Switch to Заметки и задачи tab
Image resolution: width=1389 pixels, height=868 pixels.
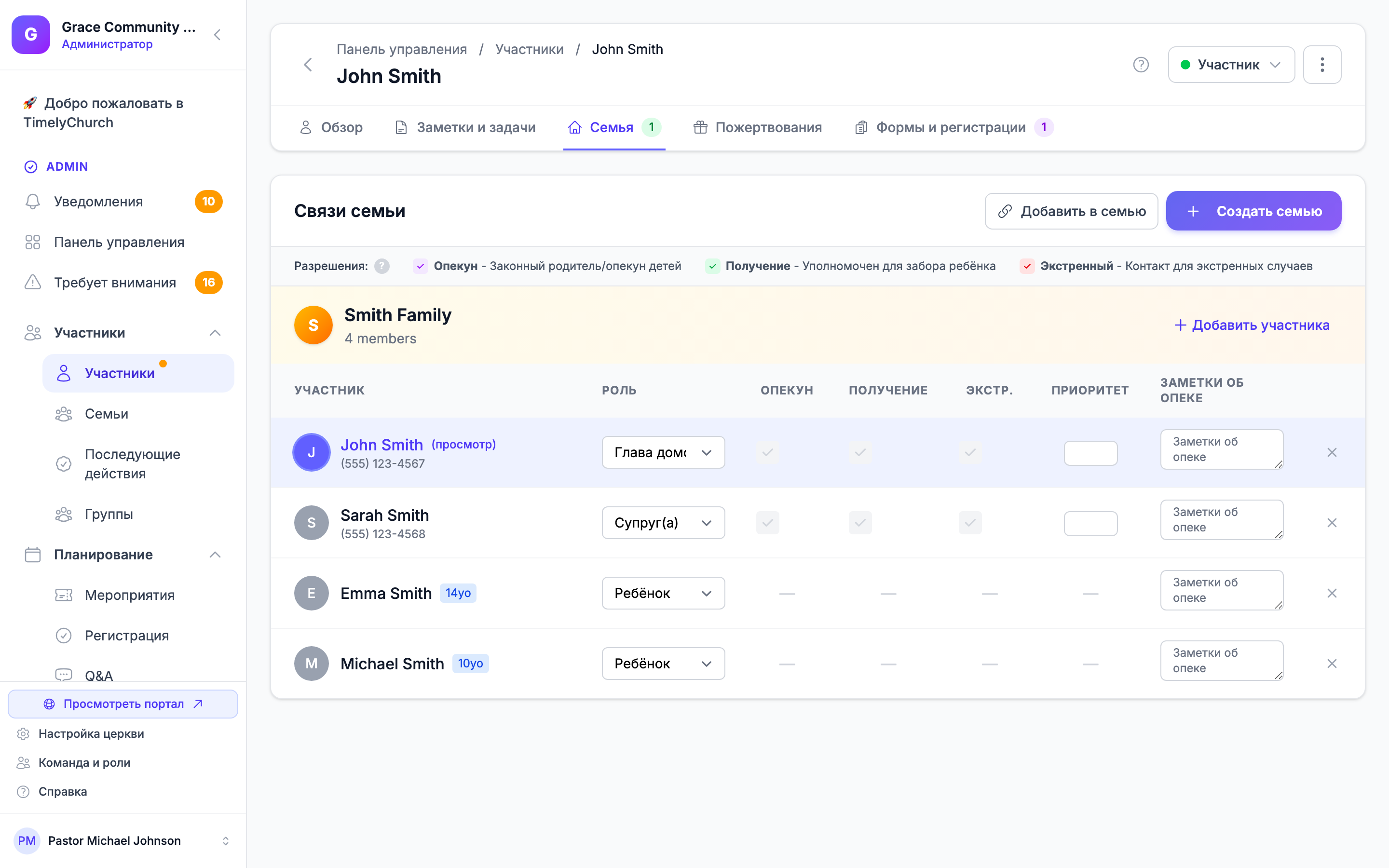click(465, 127)
